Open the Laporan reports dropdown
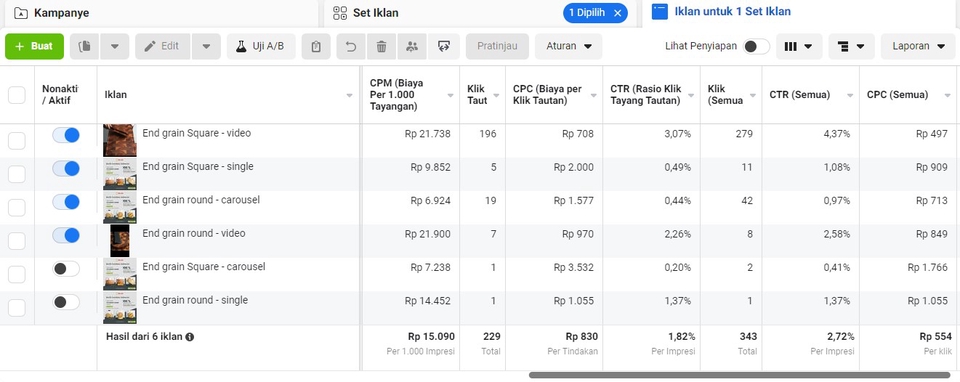This screenshot has width=960, height=382. pos(918,47)
